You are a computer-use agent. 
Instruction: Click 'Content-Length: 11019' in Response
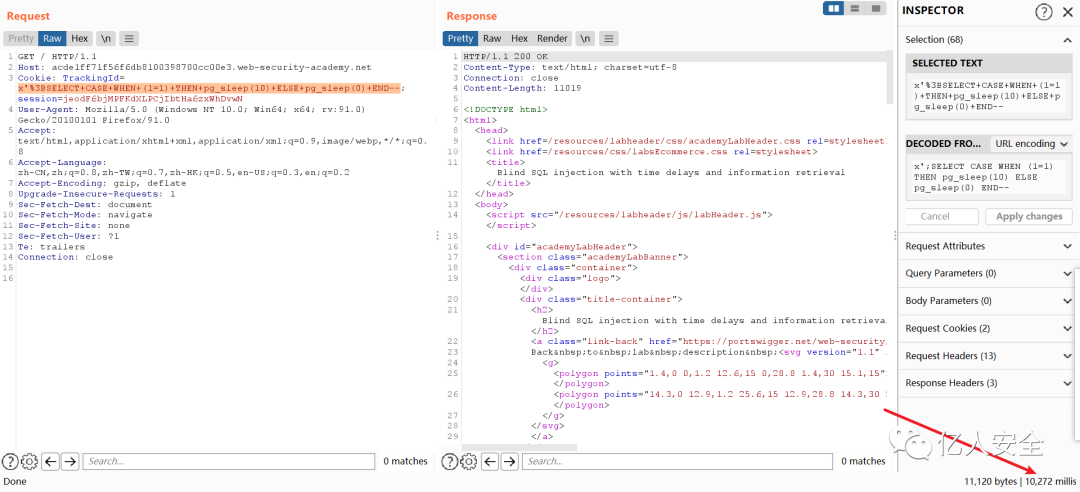[522, 88]
